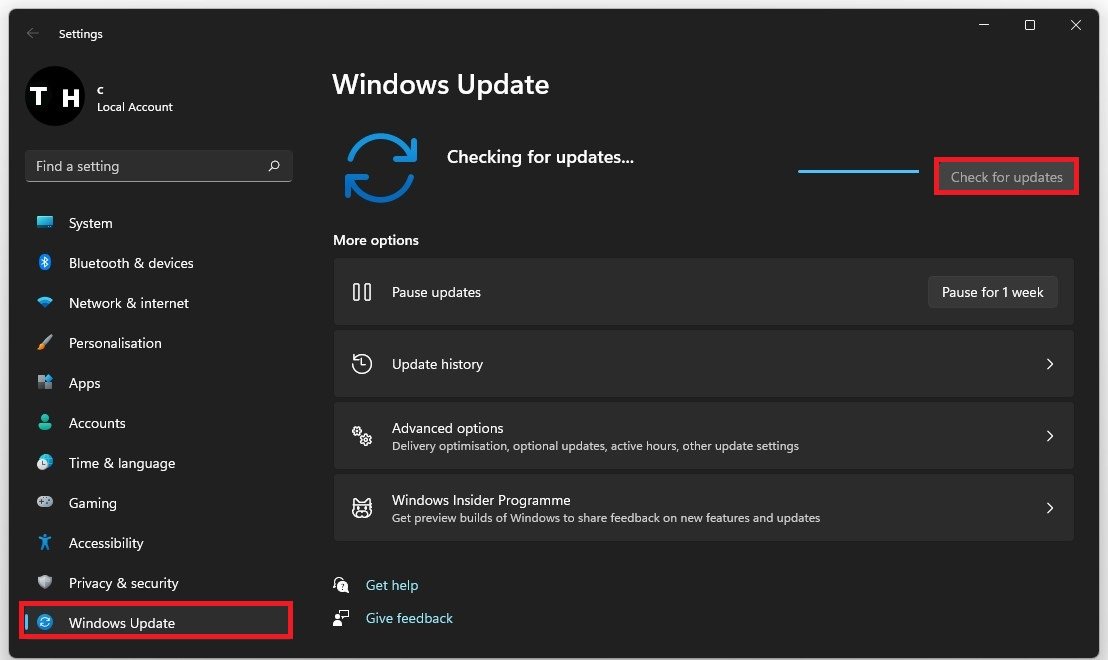Click the large blue sync arrows icon

pos(381,168)
